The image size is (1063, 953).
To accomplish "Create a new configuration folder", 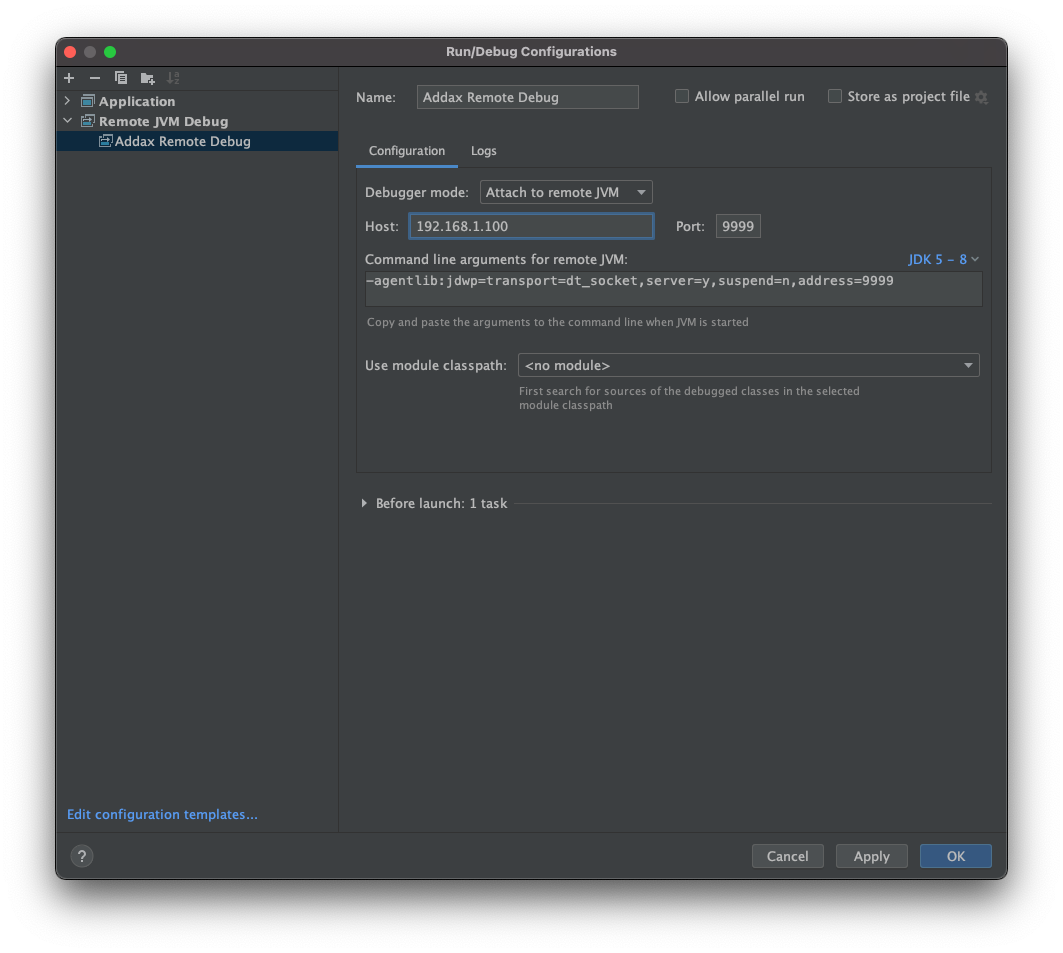I will click(x=146, y=77).
